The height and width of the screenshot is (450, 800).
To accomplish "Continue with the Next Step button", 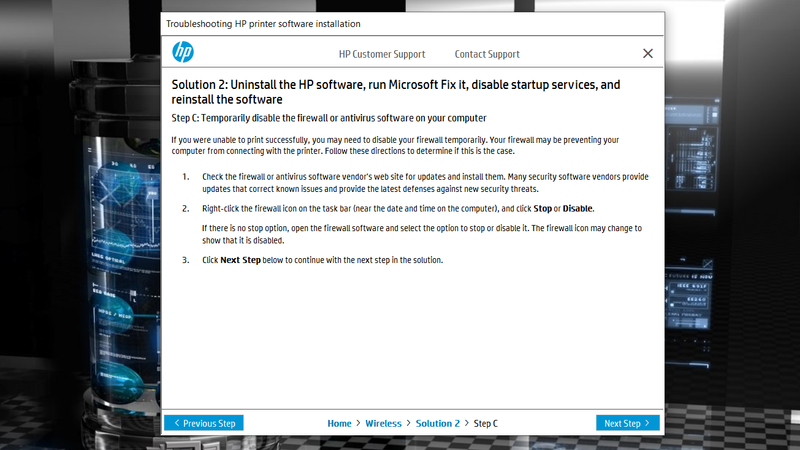I will tap(628, 423).
